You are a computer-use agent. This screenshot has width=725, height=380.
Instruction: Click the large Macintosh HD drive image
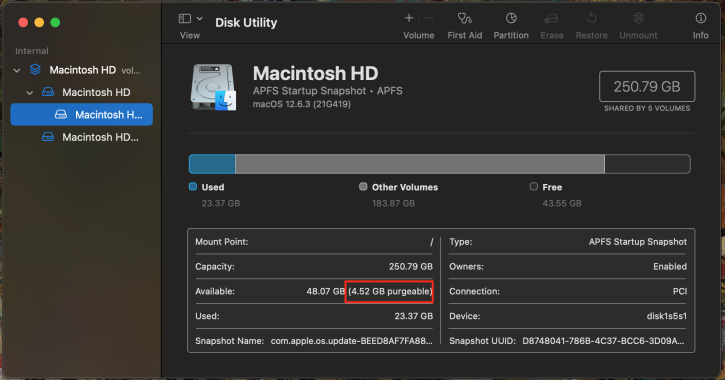pos(214,87)
